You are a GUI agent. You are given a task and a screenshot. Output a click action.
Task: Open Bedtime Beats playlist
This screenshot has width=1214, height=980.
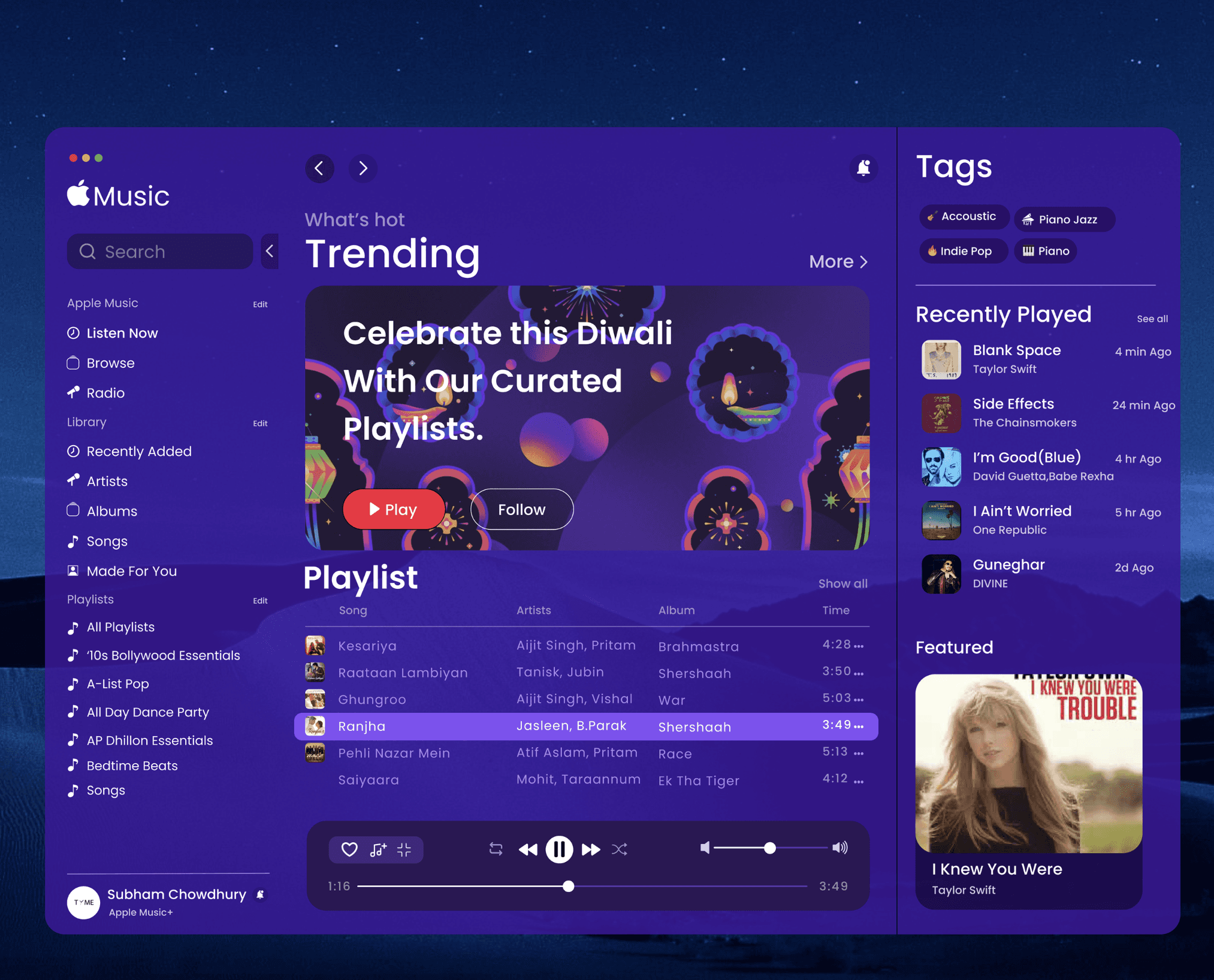point(123,766)
